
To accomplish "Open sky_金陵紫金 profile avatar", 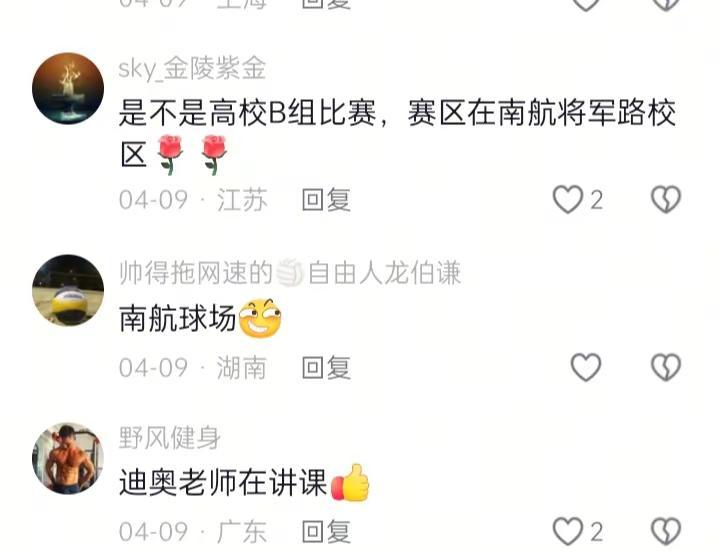I will [68, 88].
